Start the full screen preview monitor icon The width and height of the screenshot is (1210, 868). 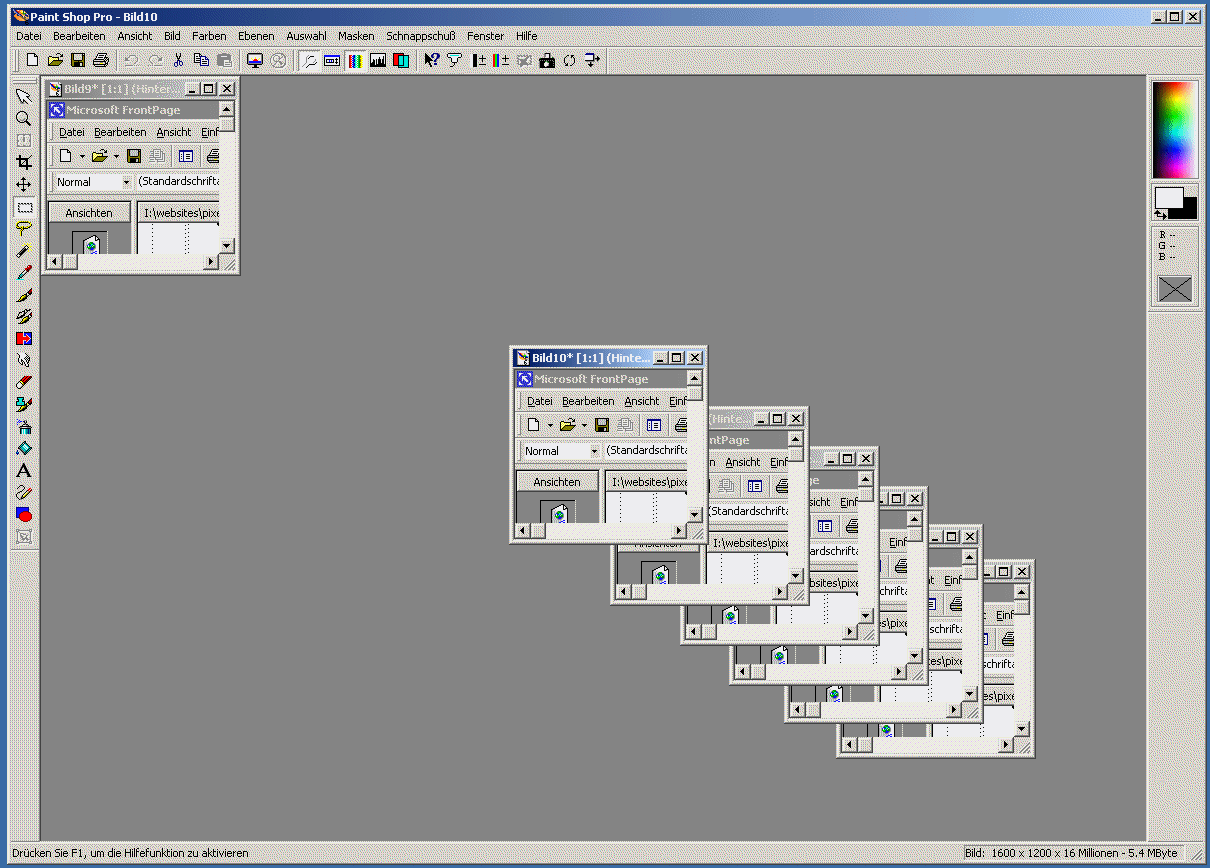point(255,60)
